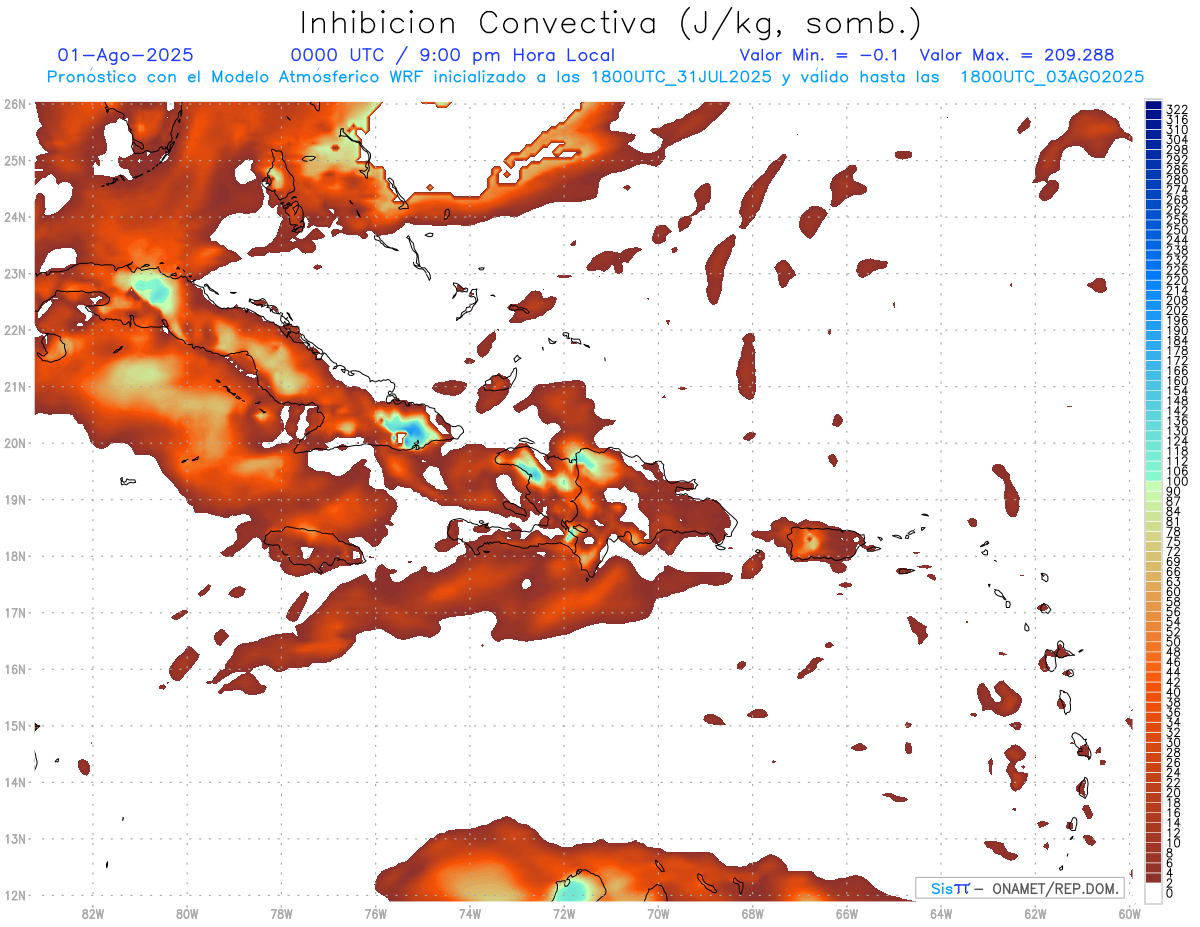1200x927 pixels.
Task: Click the '78W' longitude label
Action: click(281, 912)
